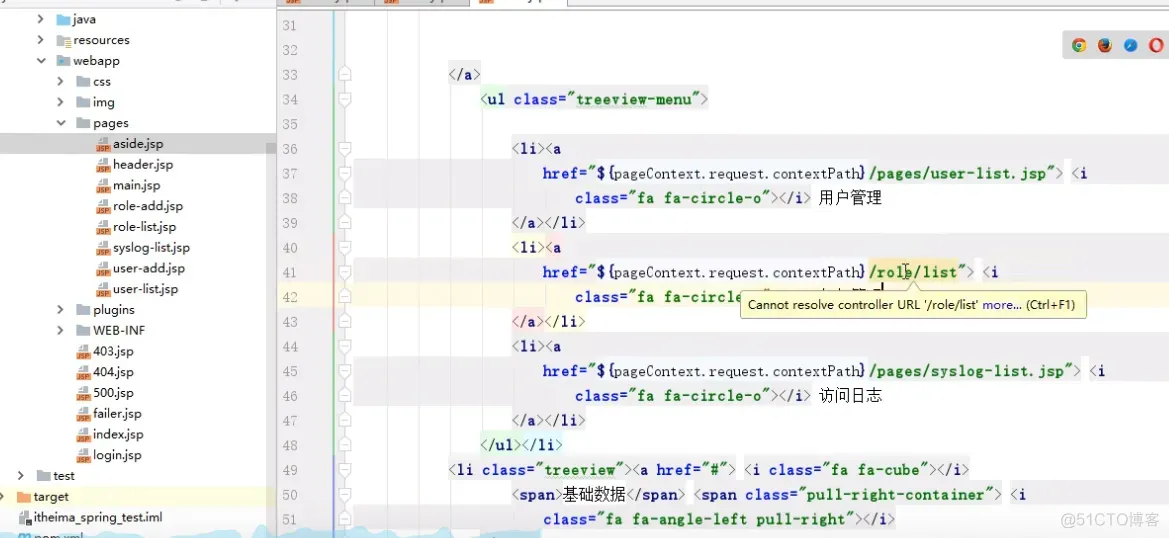Viewport: 1169px width, 538px height.
Task: Expand the resources folder
Action: [40, 40]
